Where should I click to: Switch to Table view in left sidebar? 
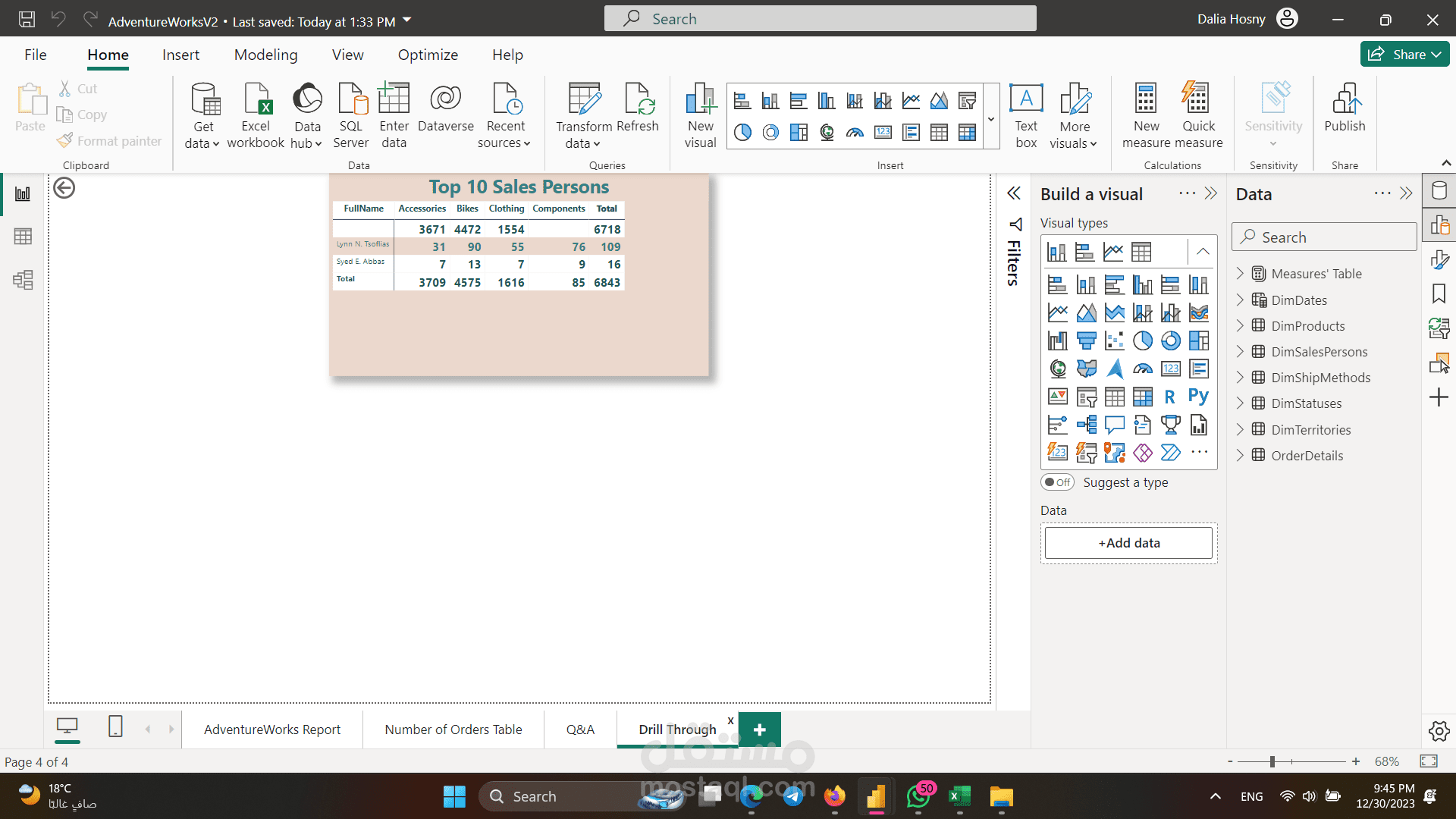point(23,237)
